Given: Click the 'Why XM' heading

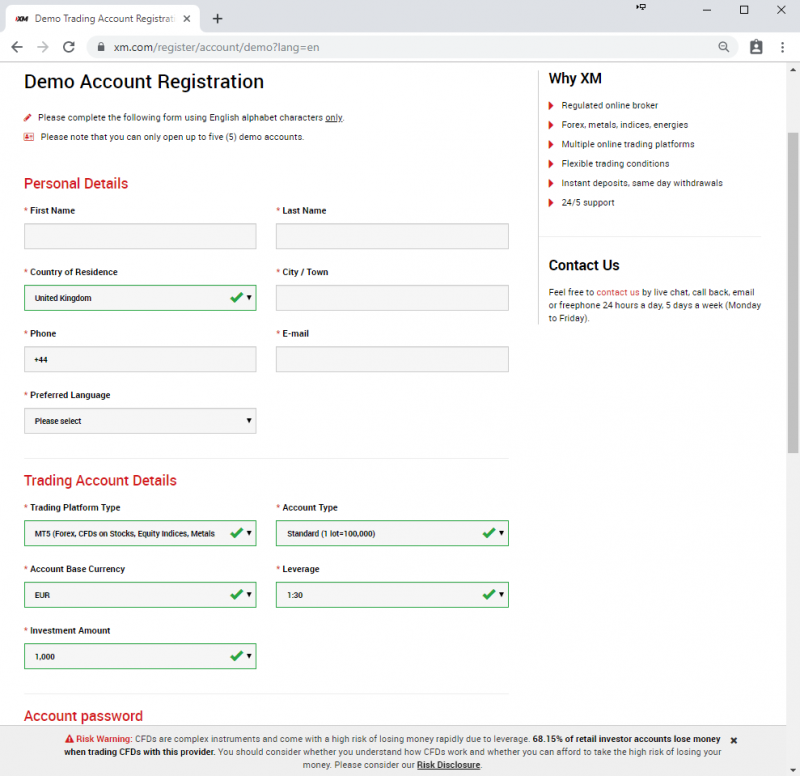Looking at the screenshot, I should click(575, 79).
